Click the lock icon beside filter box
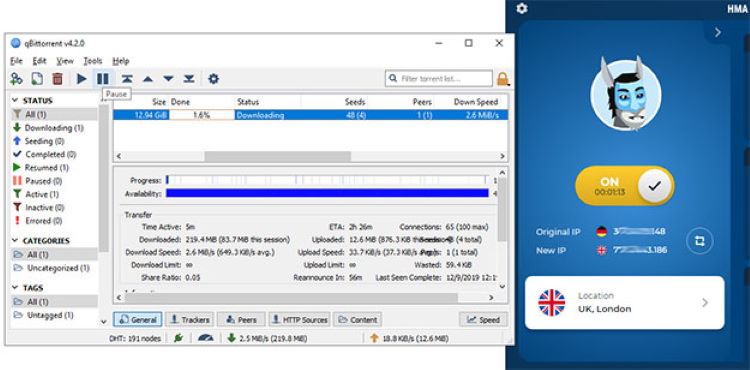Screen dimensions: 750x370 tap(503, 79)
